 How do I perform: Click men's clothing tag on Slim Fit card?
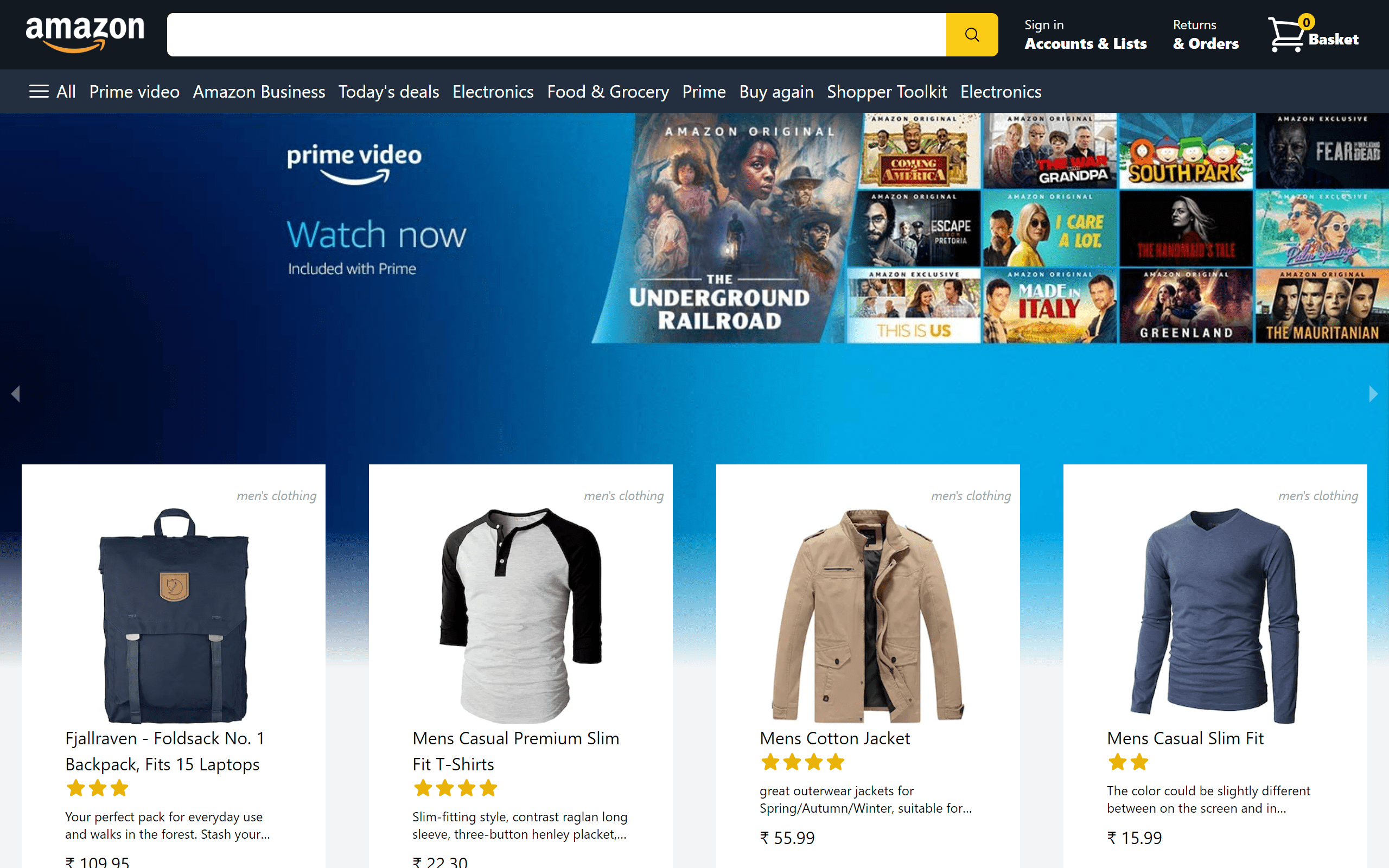coord(1318,495)
